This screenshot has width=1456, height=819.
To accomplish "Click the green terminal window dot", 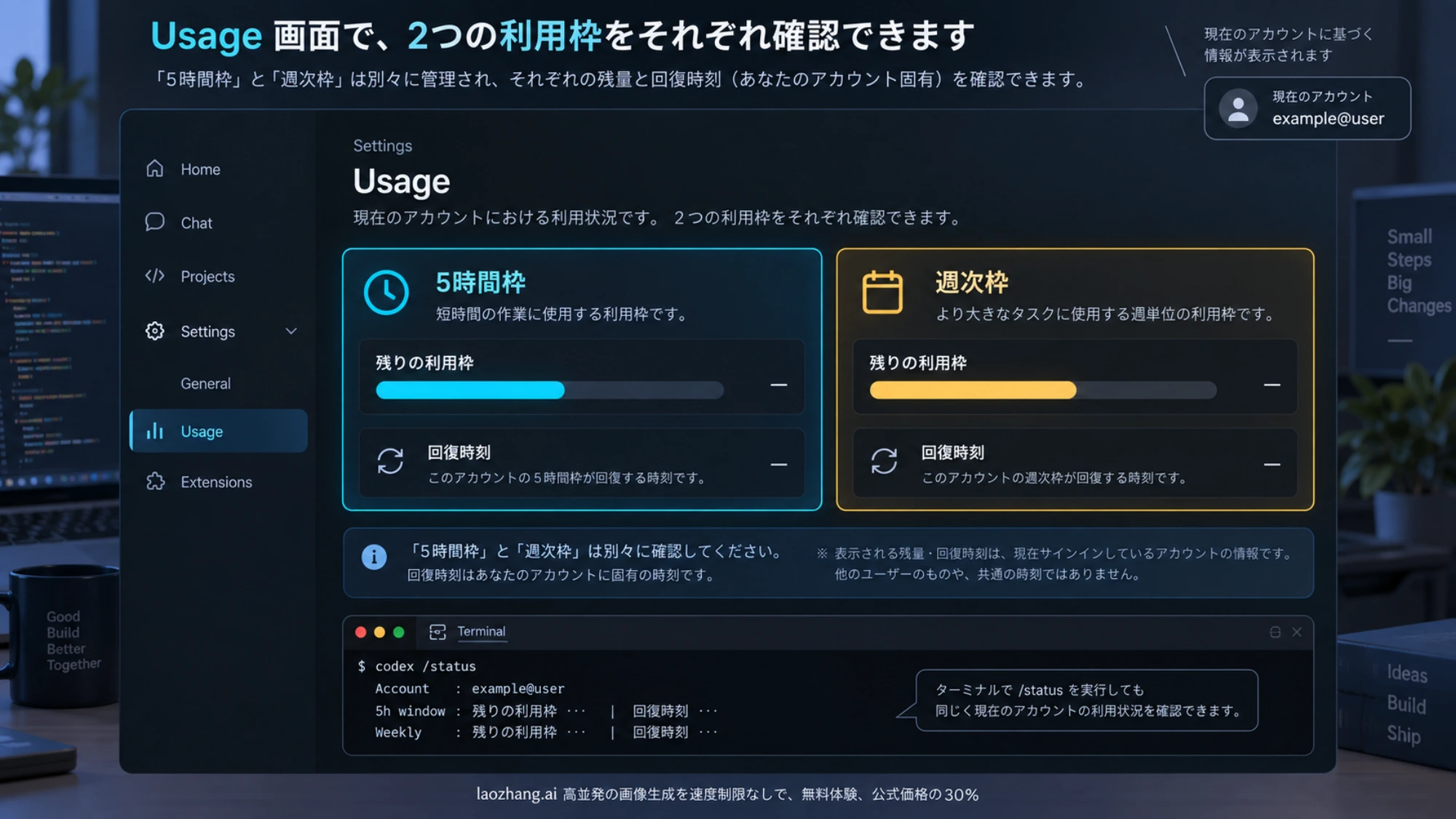I will tap(398, 632).
